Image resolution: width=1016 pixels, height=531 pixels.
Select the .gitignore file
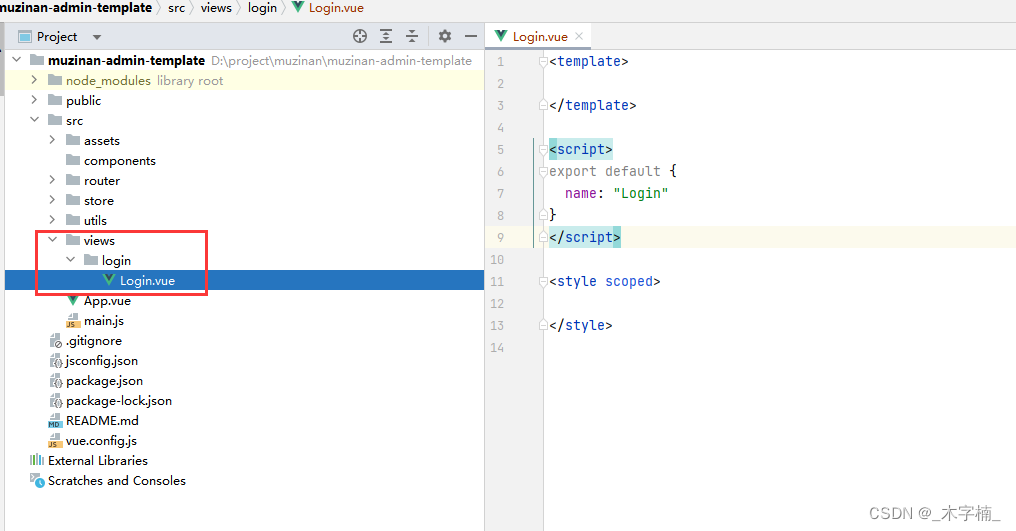pyautogui.click(x=93, y=340)
